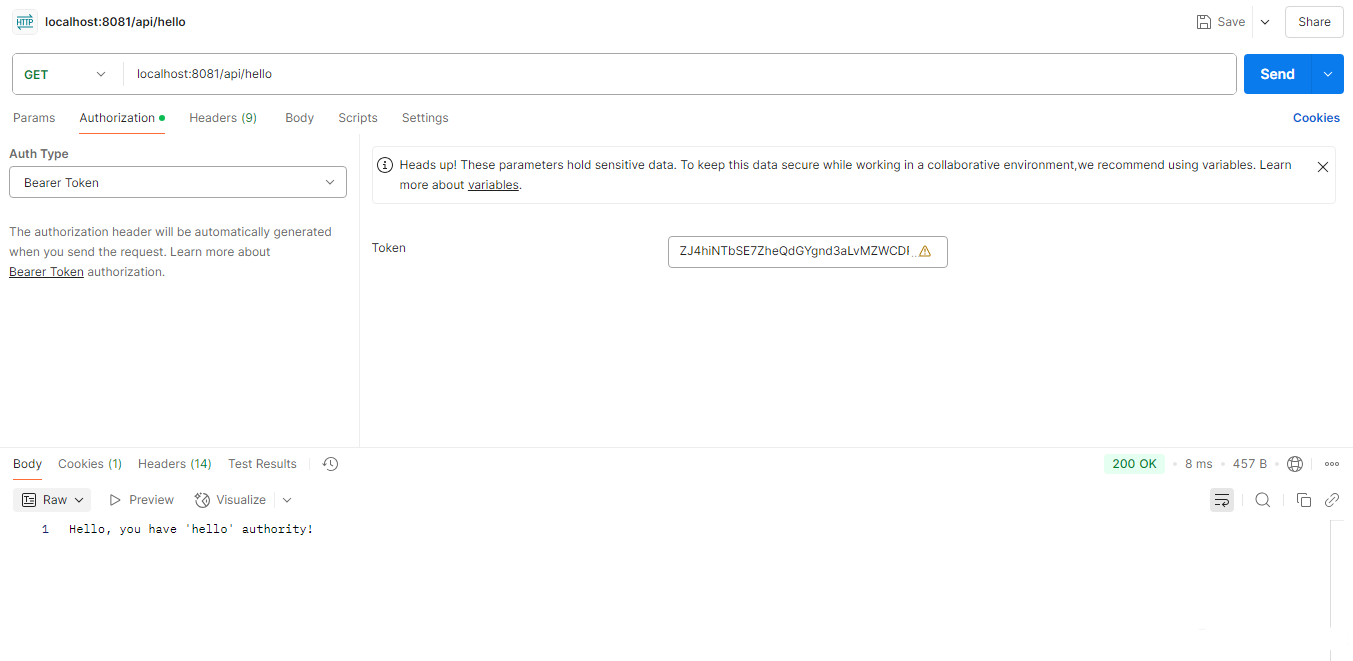Switch to the request Body tab
The image size is (1353, 661).
tap(299, 118)
